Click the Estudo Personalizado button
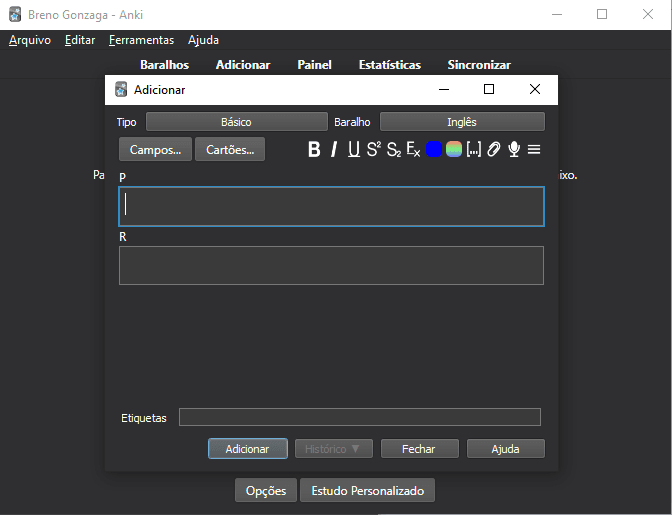Image resolution: width=672 pixels, height=515 pixels. coord(368,490)
